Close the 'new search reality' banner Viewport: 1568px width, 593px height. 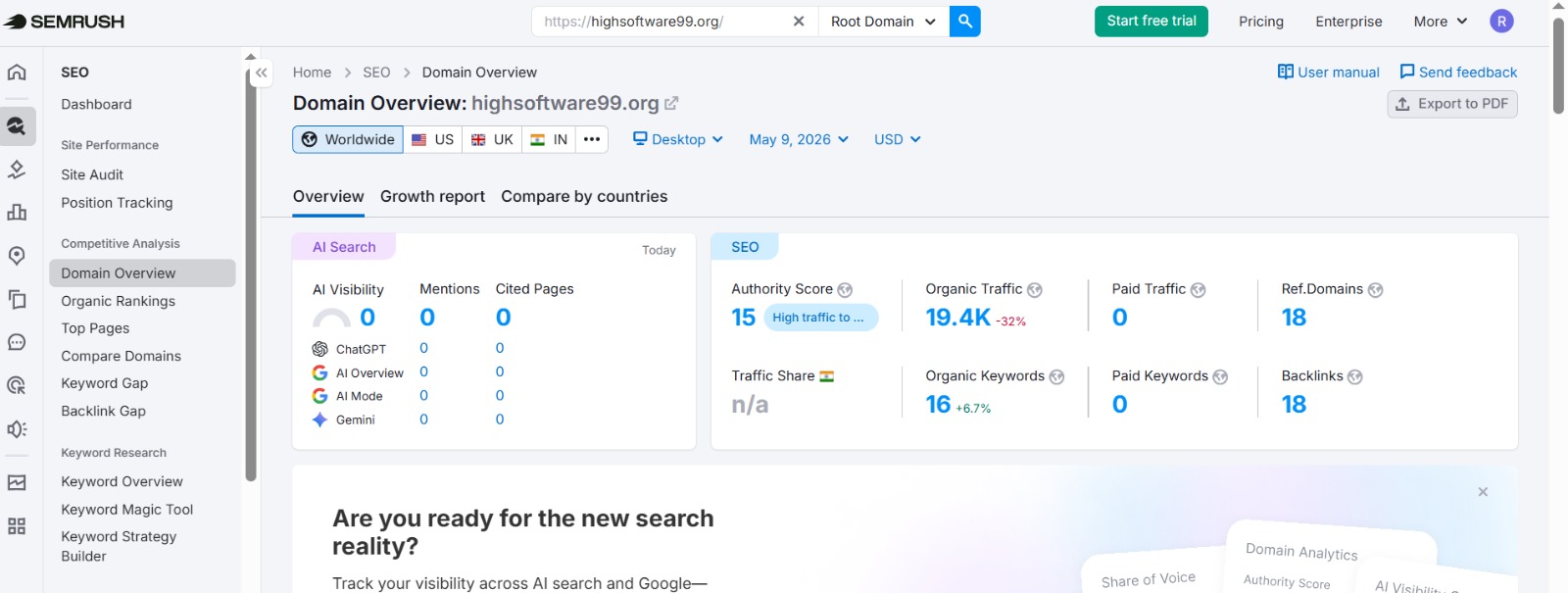pos(1483,492)
